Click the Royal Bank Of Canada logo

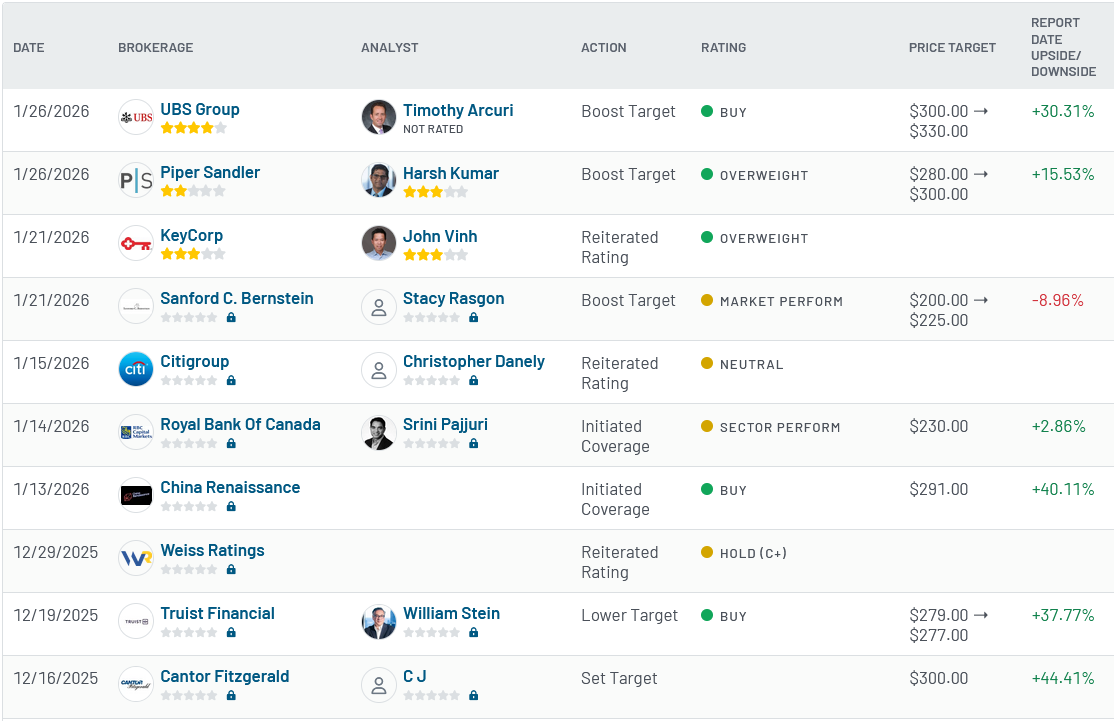click(x=136, y=433)
